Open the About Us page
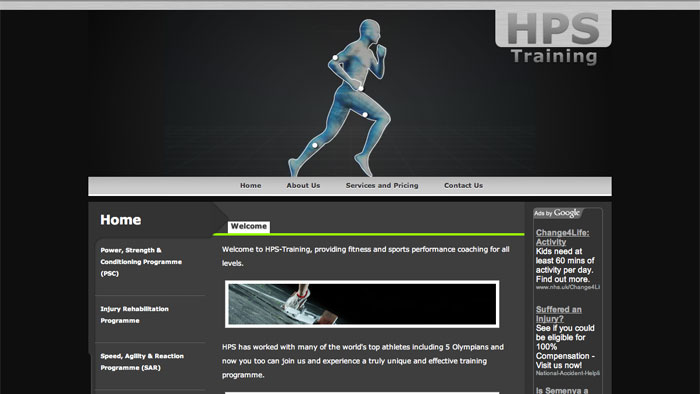The image size is (700, 394). click(x=303, y=185)
